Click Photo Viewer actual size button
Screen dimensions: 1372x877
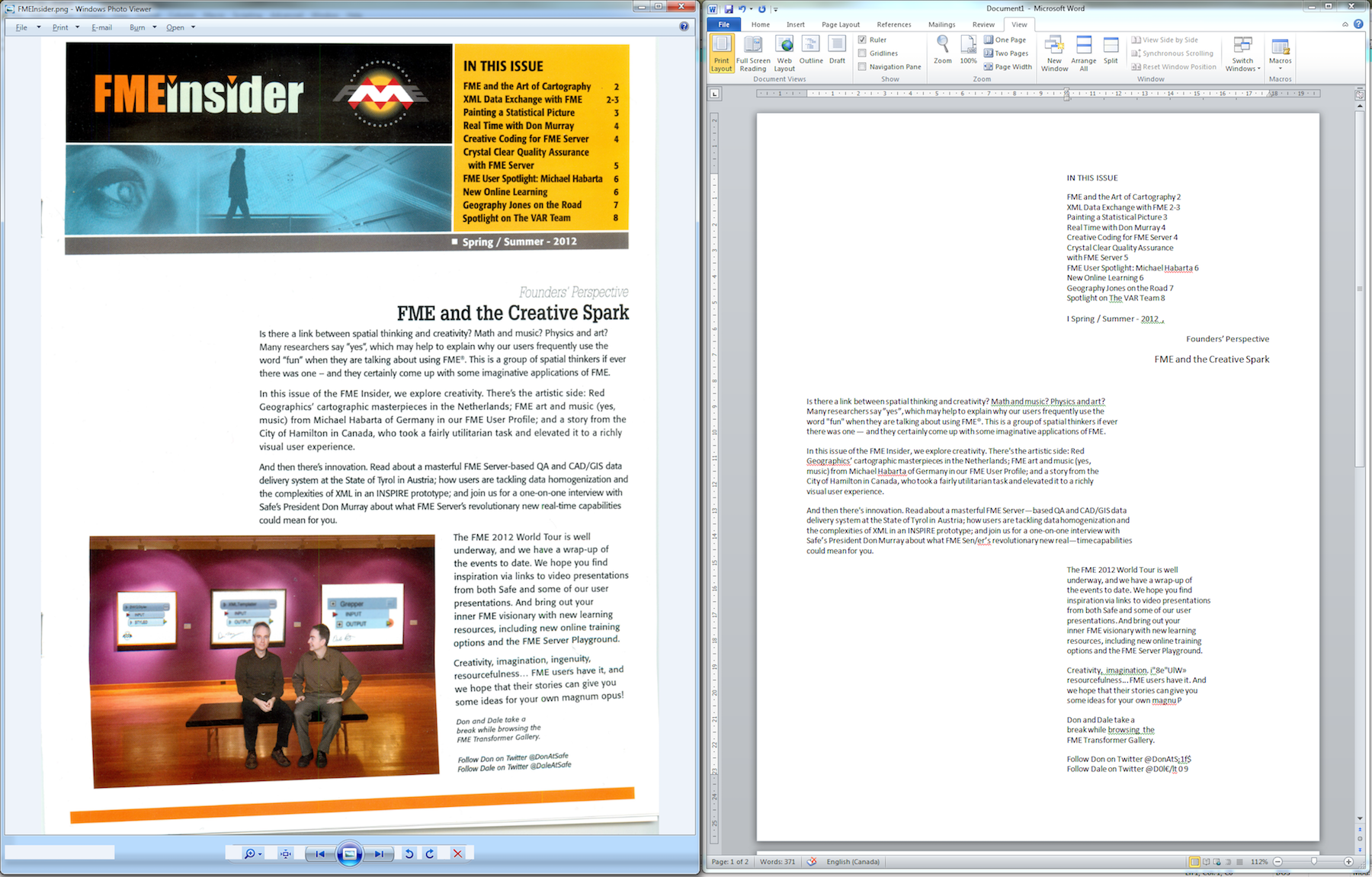pyautogui.click(x=286, y=853)
